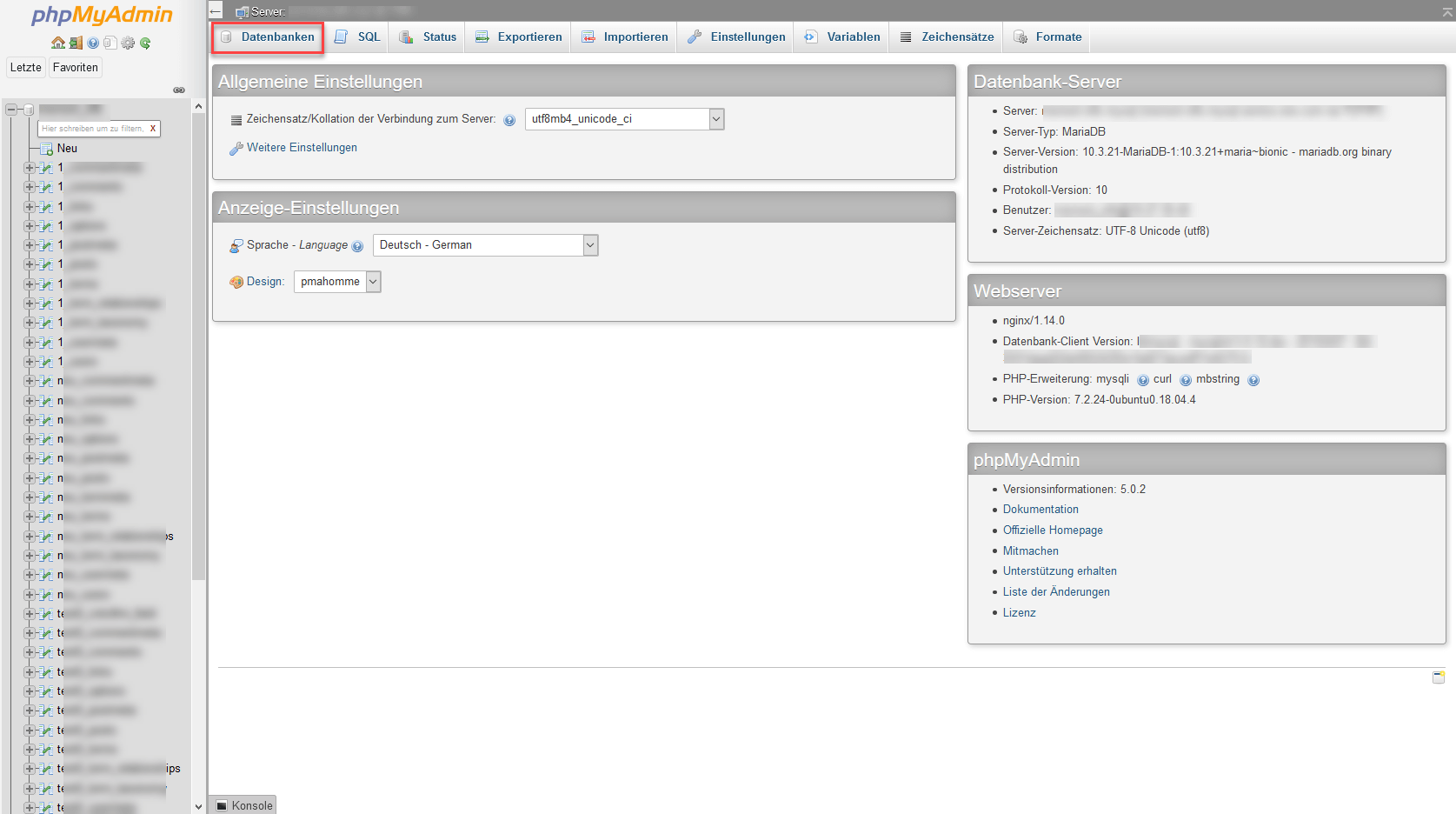
Task: Reload navigation panel with green arrow icon
Action: tap(145, 43)
